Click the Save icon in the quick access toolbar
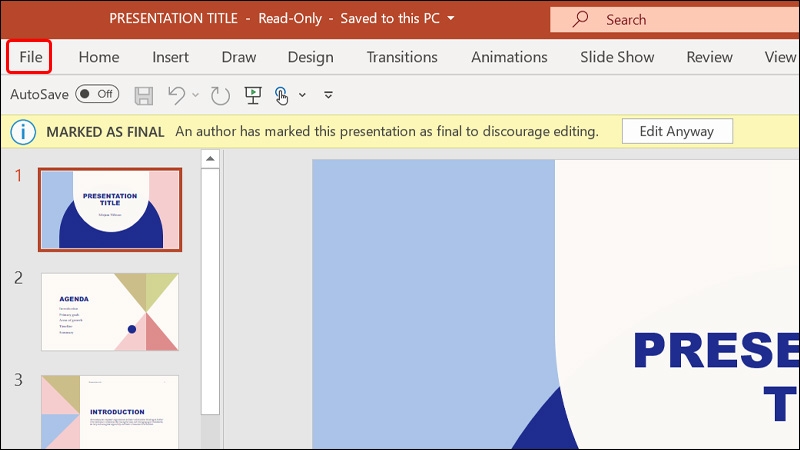This screenshot has width=800, height=450. pos(143,95)
